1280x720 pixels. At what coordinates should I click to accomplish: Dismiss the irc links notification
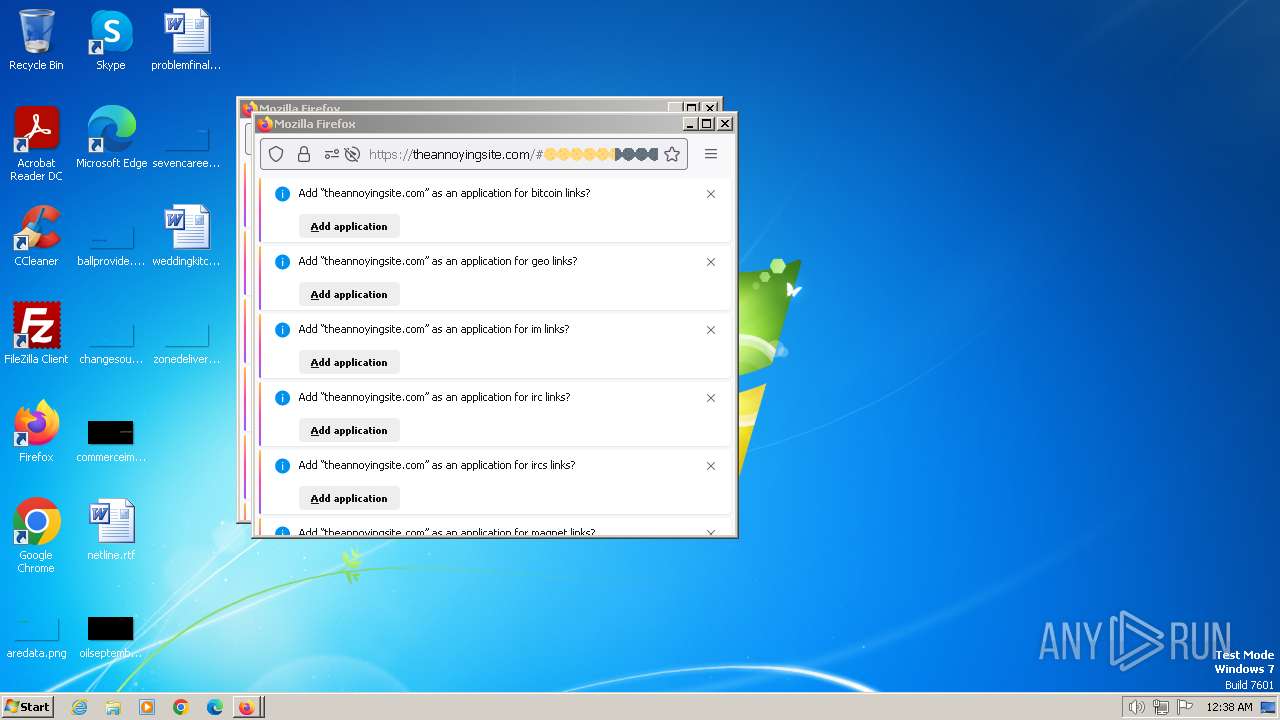point(711,398)
